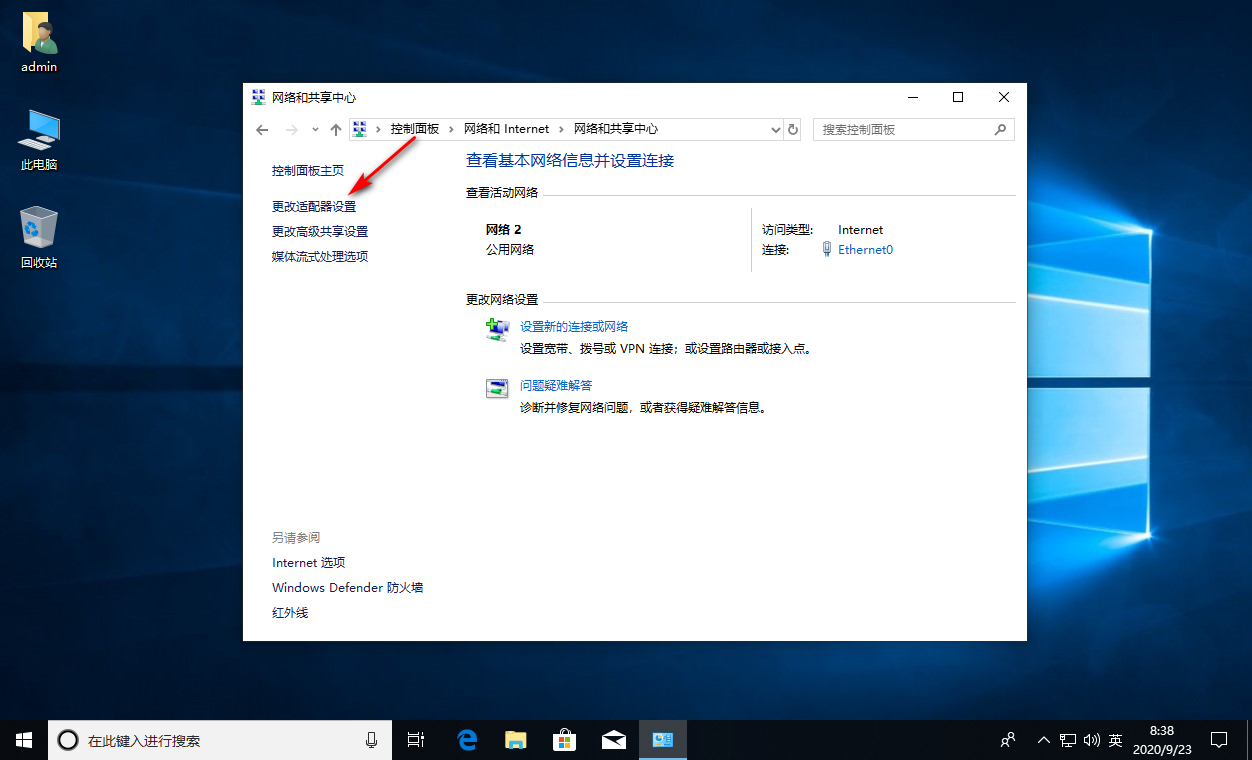Open File Explorer from the taskbar
Viewport: 1252px width, 760px height.
(515, 740)
